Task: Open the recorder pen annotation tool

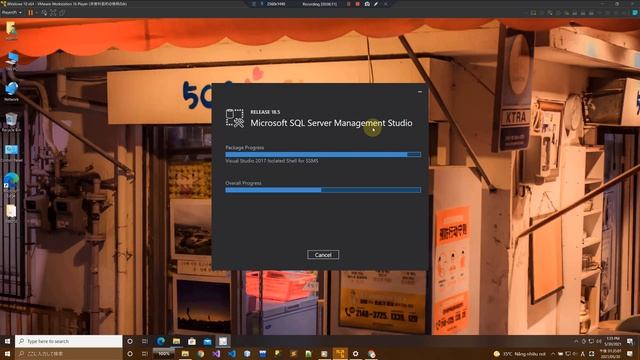Action: point(376,4)
